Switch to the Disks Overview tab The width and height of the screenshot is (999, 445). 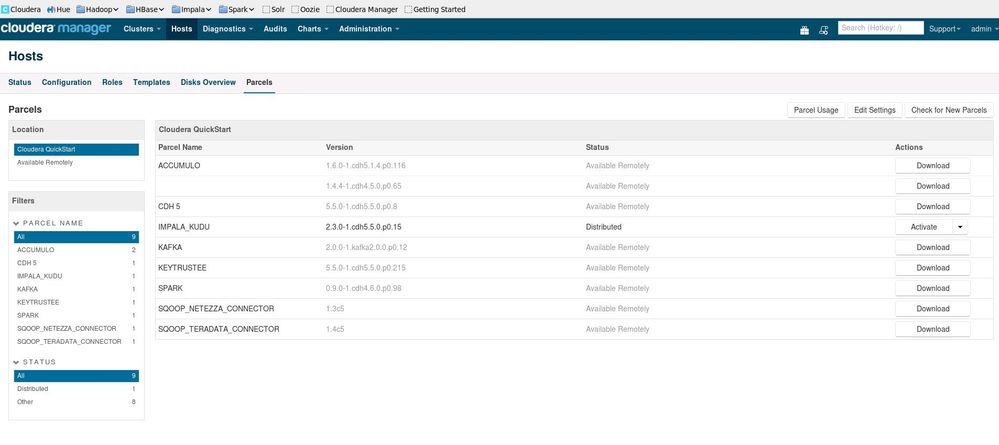208,82
